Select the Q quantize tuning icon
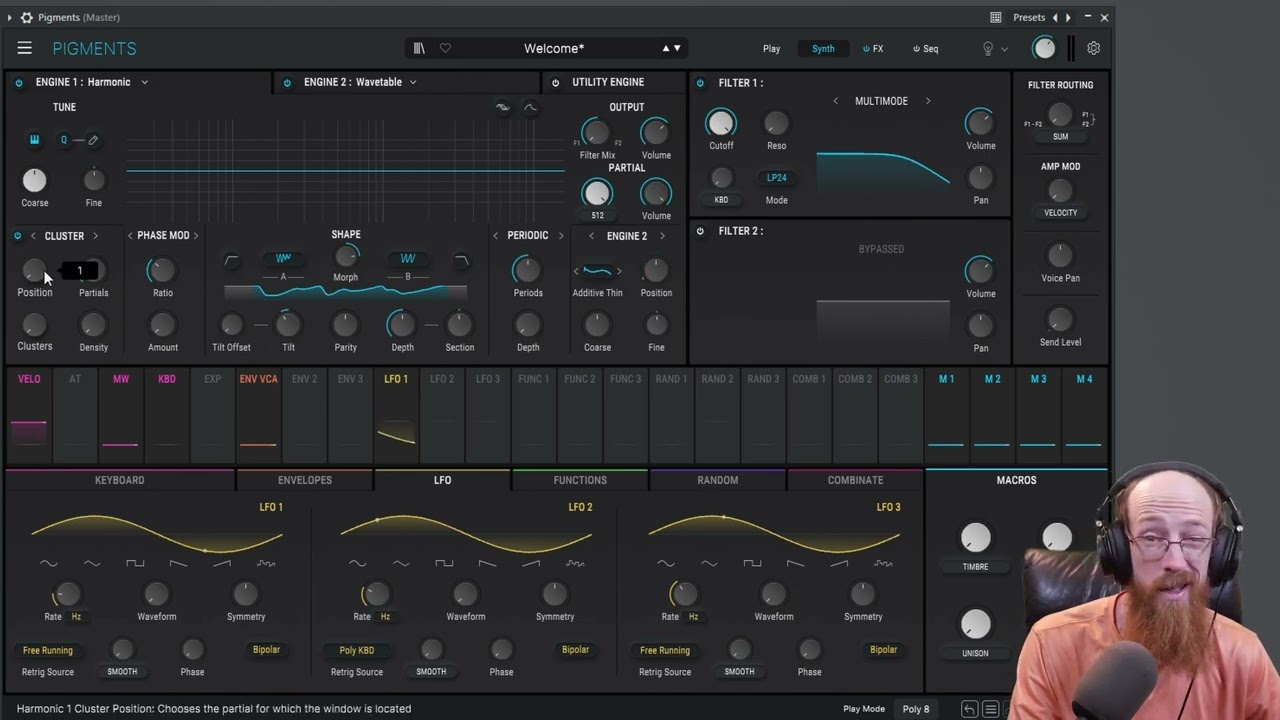The width and height of the screenshot is (1280, 720). [64, 140]
